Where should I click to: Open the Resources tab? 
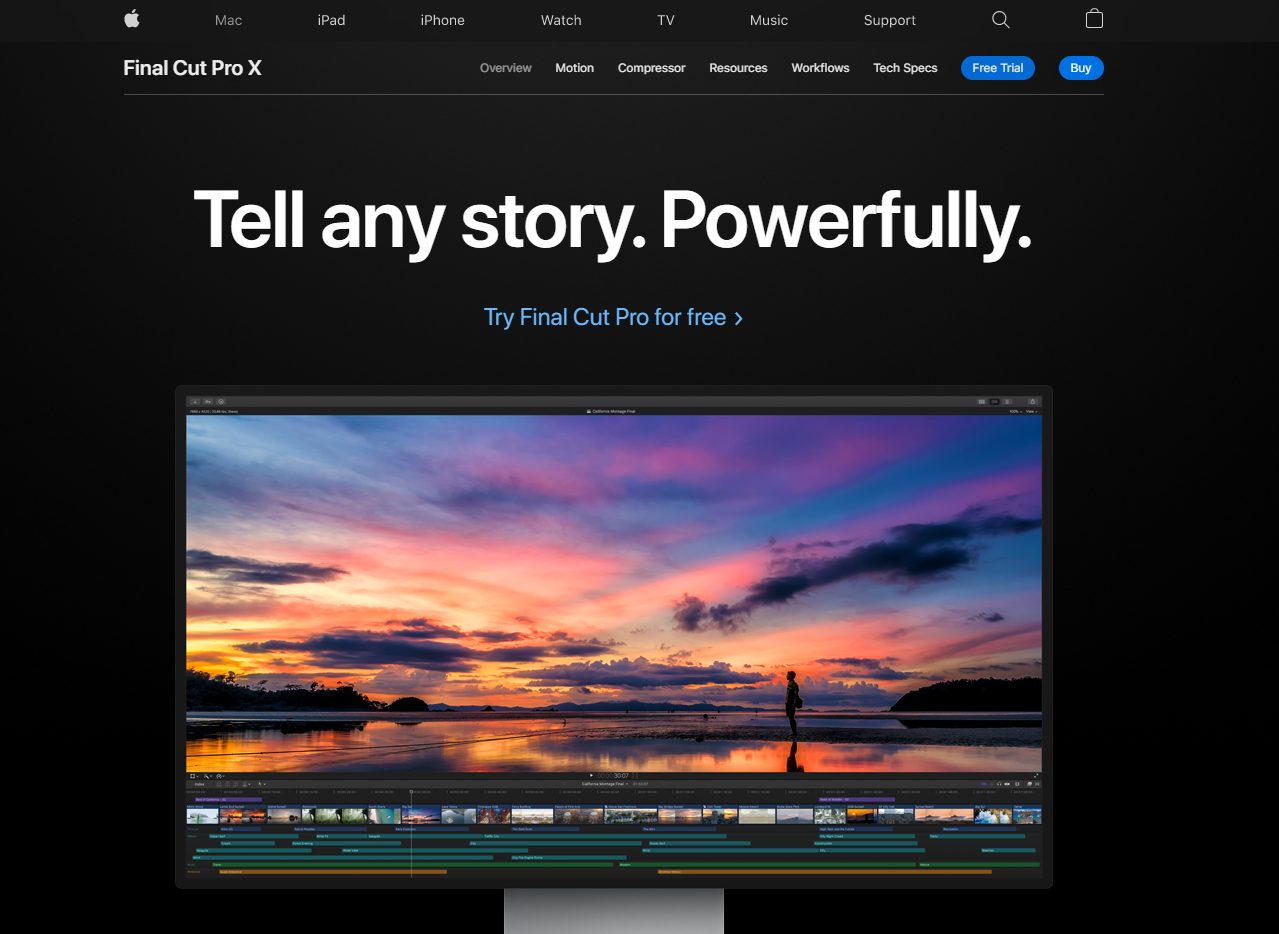[x=738, y=68]
